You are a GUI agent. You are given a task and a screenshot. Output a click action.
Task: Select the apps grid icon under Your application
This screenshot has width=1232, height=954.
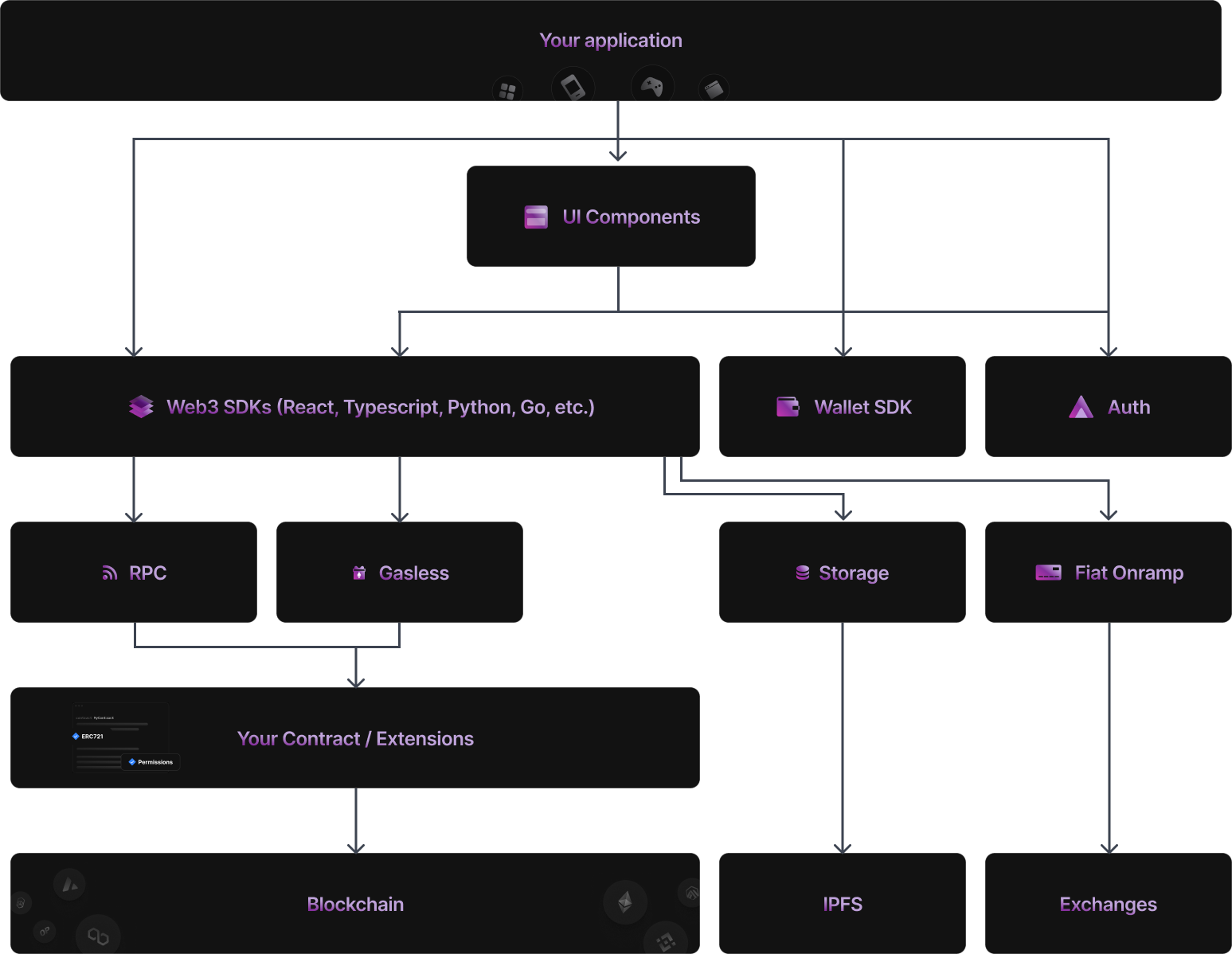coord(508,90)
